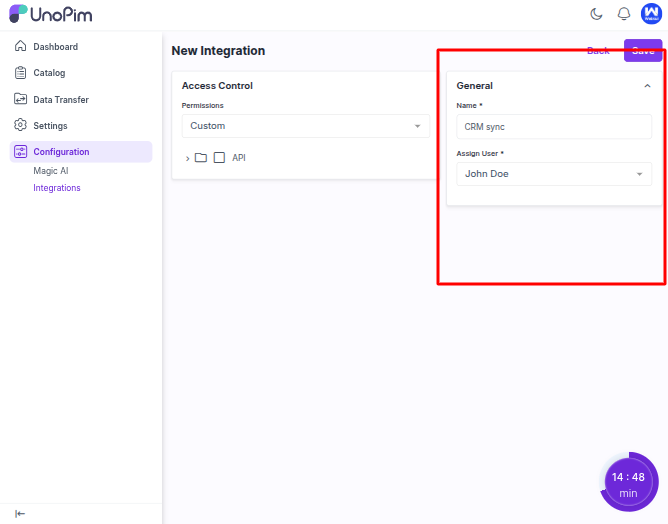Image resolution: width=668 pixels, height=524 pixels.
Task: Open the Assign User dropdown
Action: (553, 174)
